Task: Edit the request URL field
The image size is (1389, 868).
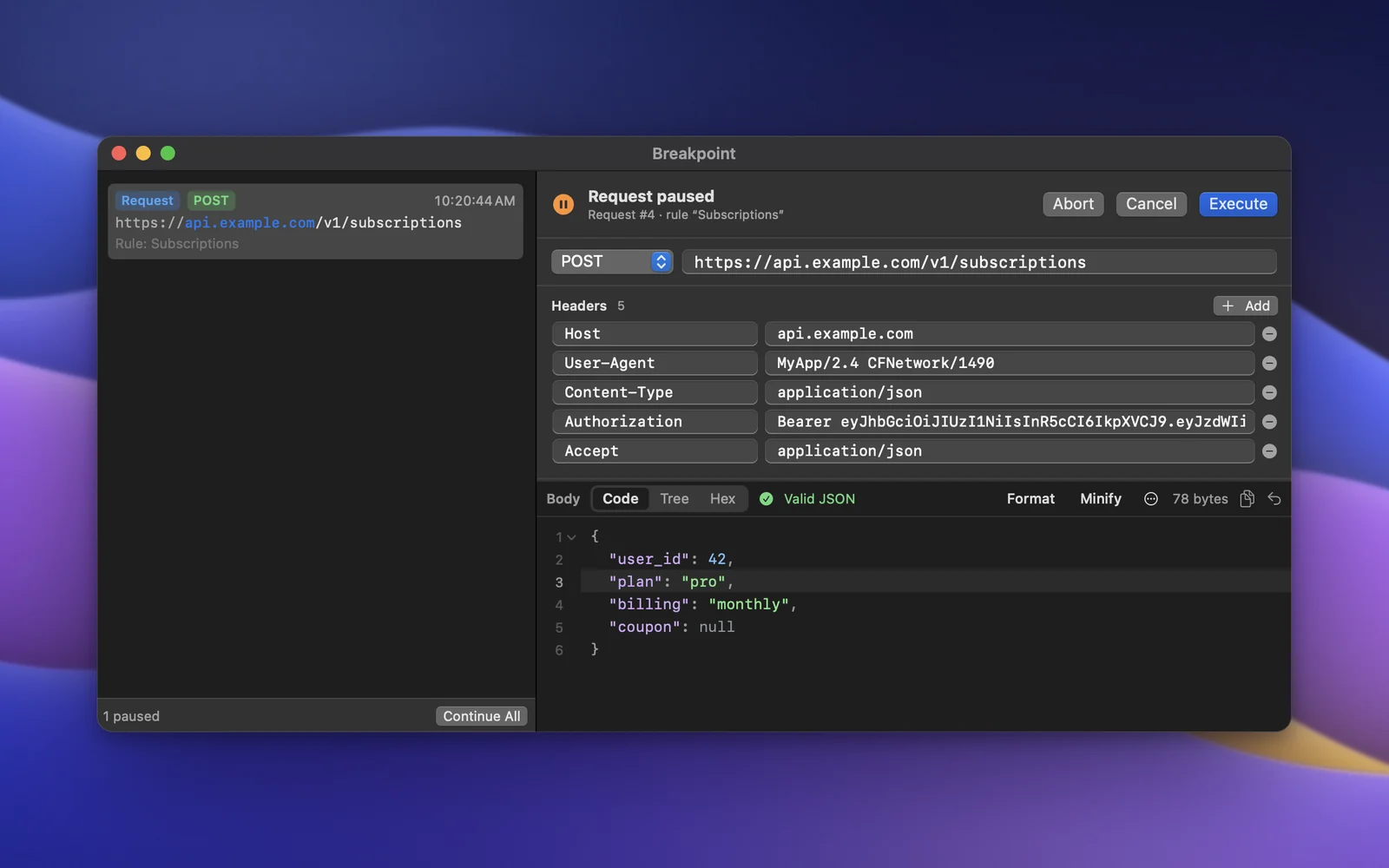Action: (979, 262)
